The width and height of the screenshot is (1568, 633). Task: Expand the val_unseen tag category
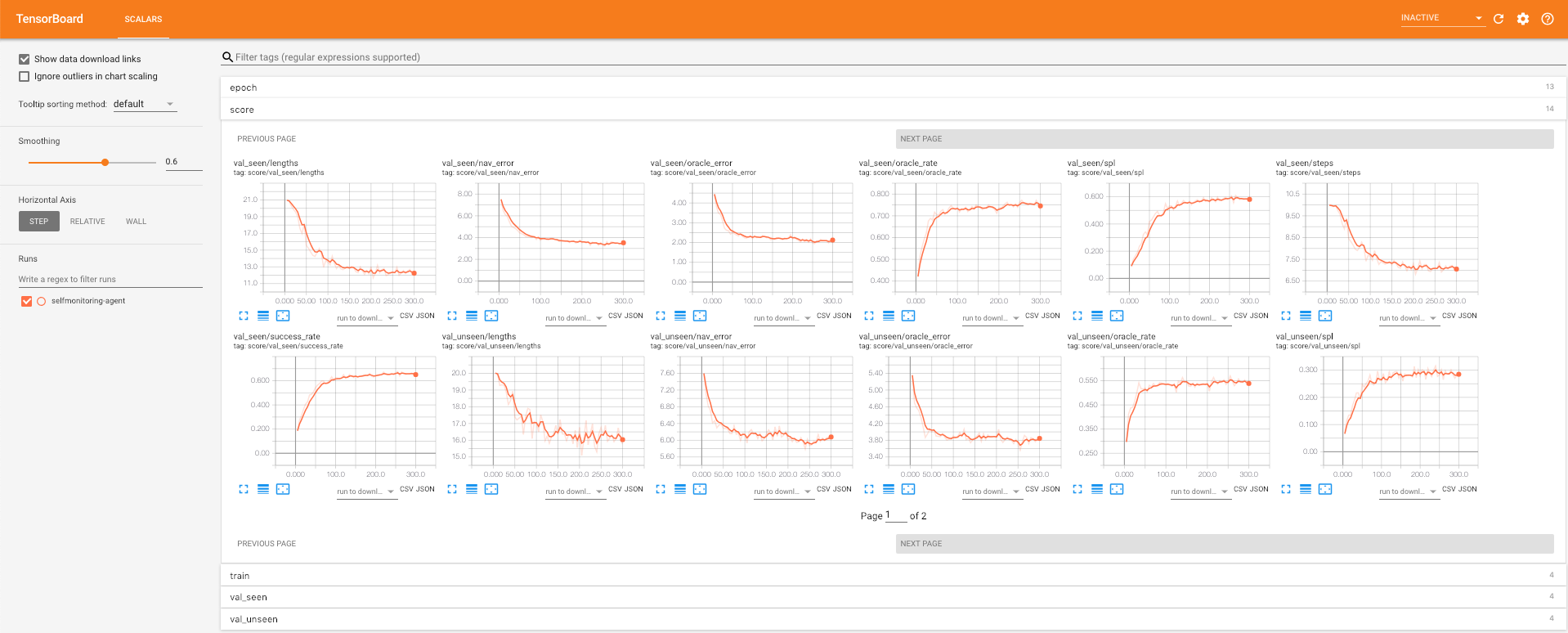tap(894, 619)
